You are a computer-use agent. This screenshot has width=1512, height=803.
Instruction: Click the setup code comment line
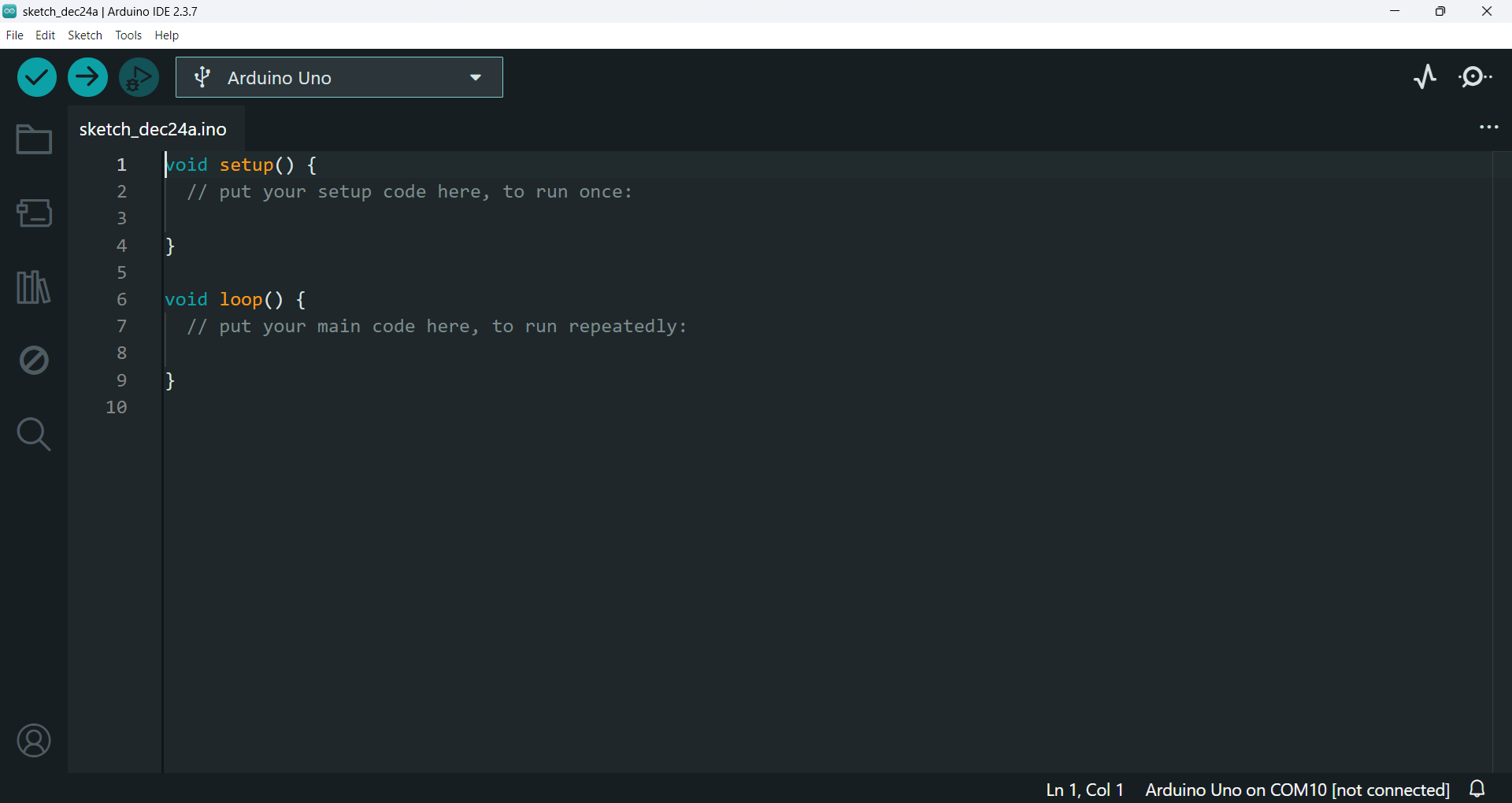[x=409, y=191]
